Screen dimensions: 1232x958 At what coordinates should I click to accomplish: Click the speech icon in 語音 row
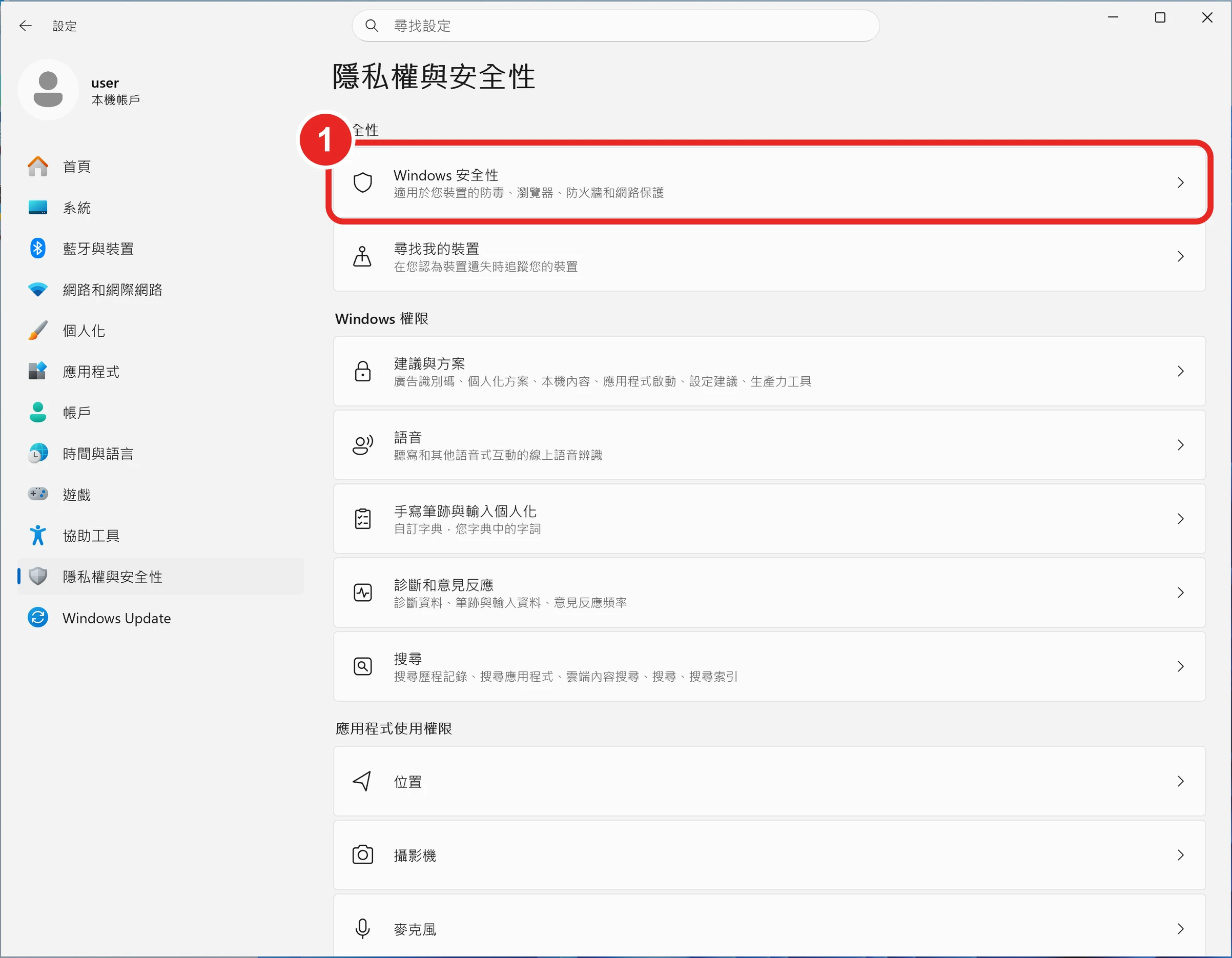click(x=363, y=445)
